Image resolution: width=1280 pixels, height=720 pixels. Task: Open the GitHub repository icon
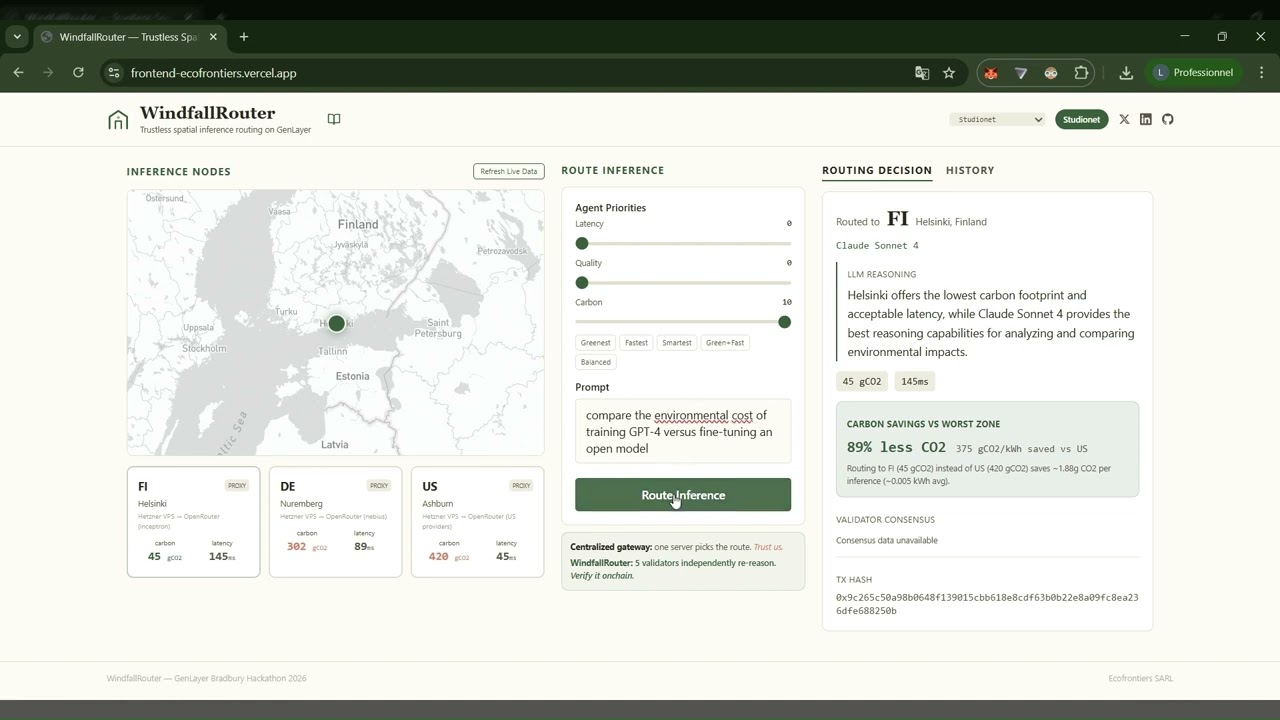pos(1167,119)
